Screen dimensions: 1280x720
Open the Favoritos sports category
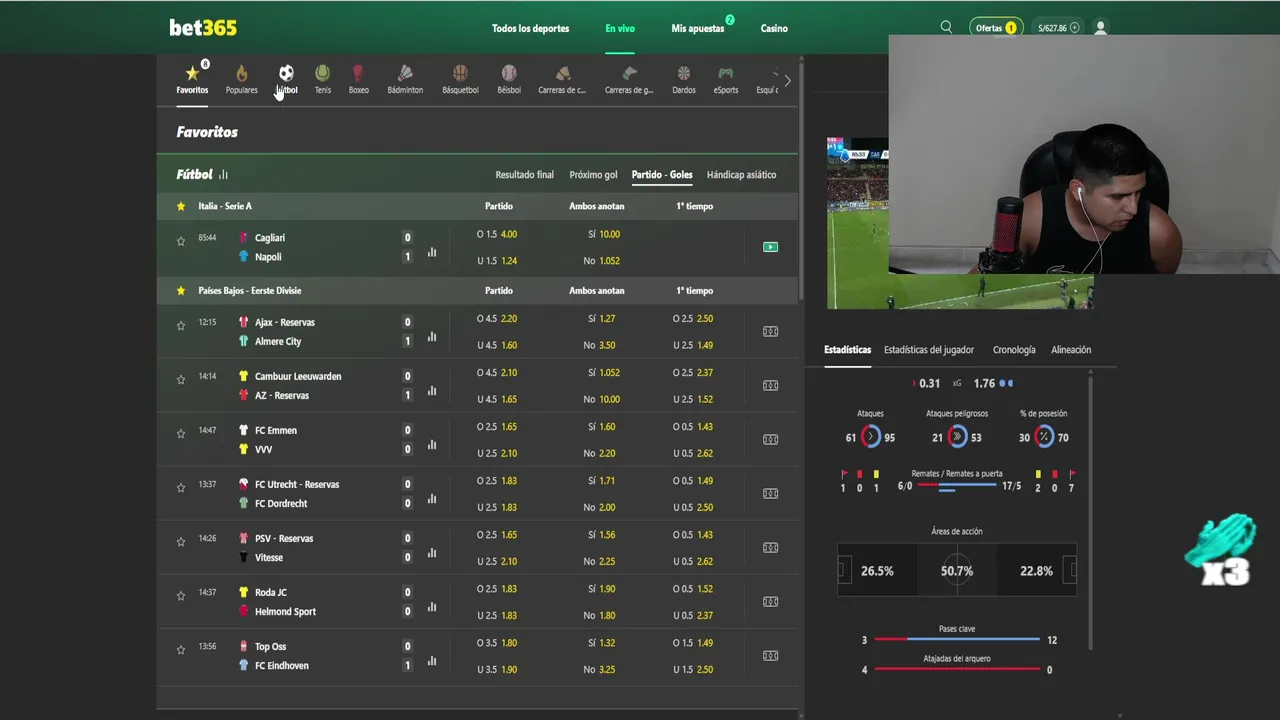pos(192,79)
